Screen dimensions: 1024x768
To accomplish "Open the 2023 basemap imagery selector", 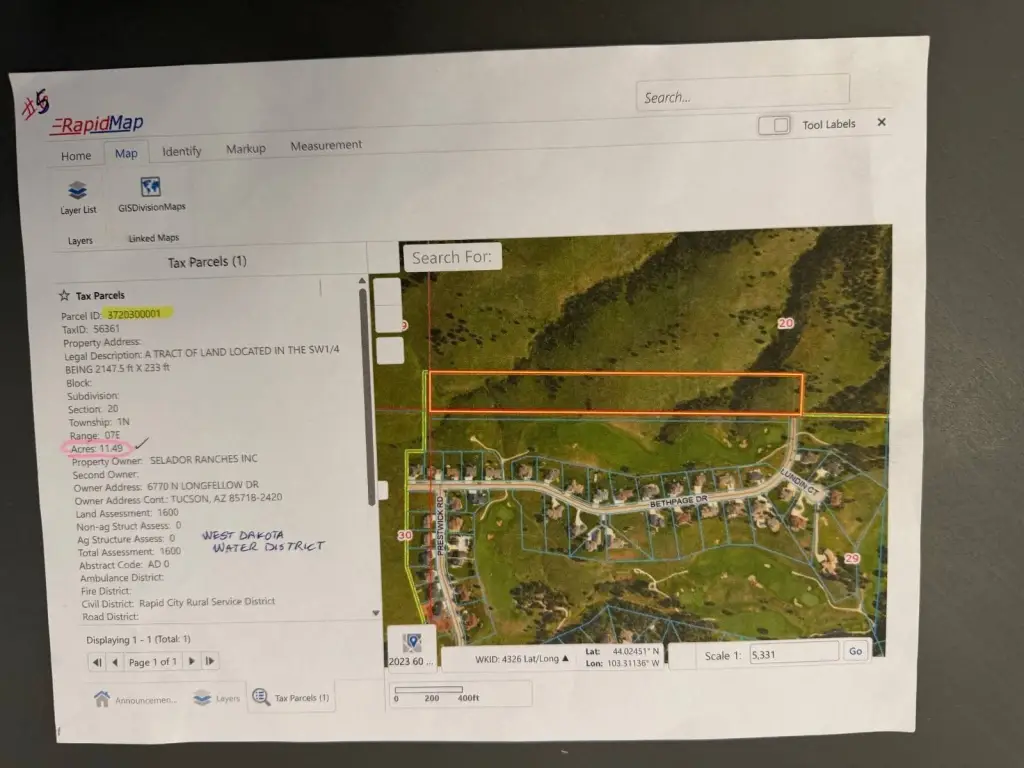I will click(411, 648).
